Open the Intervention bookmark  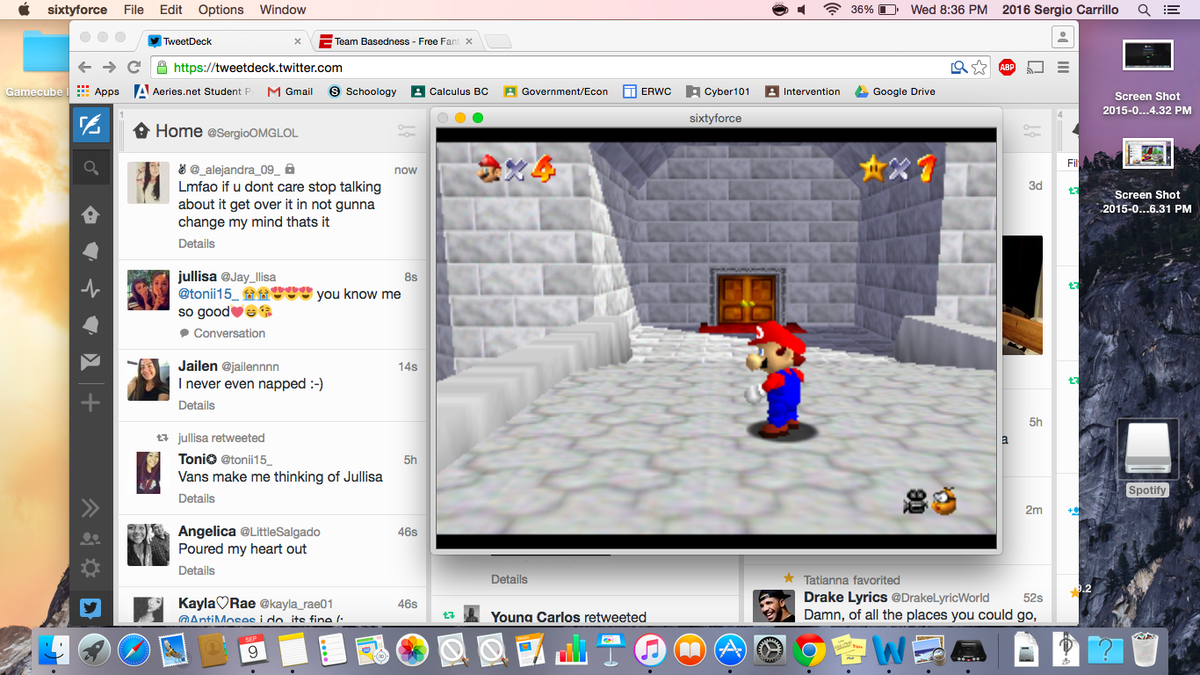[x=802, y=91]
